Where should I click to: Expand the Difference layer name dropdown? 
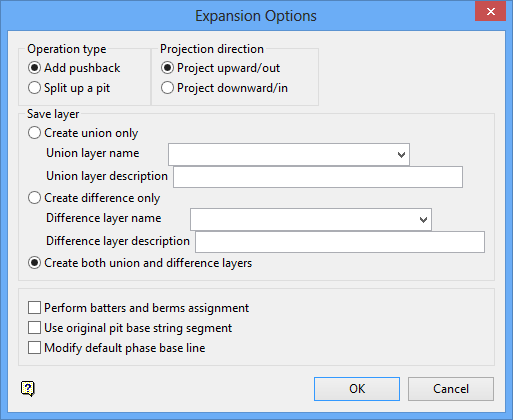423,220
